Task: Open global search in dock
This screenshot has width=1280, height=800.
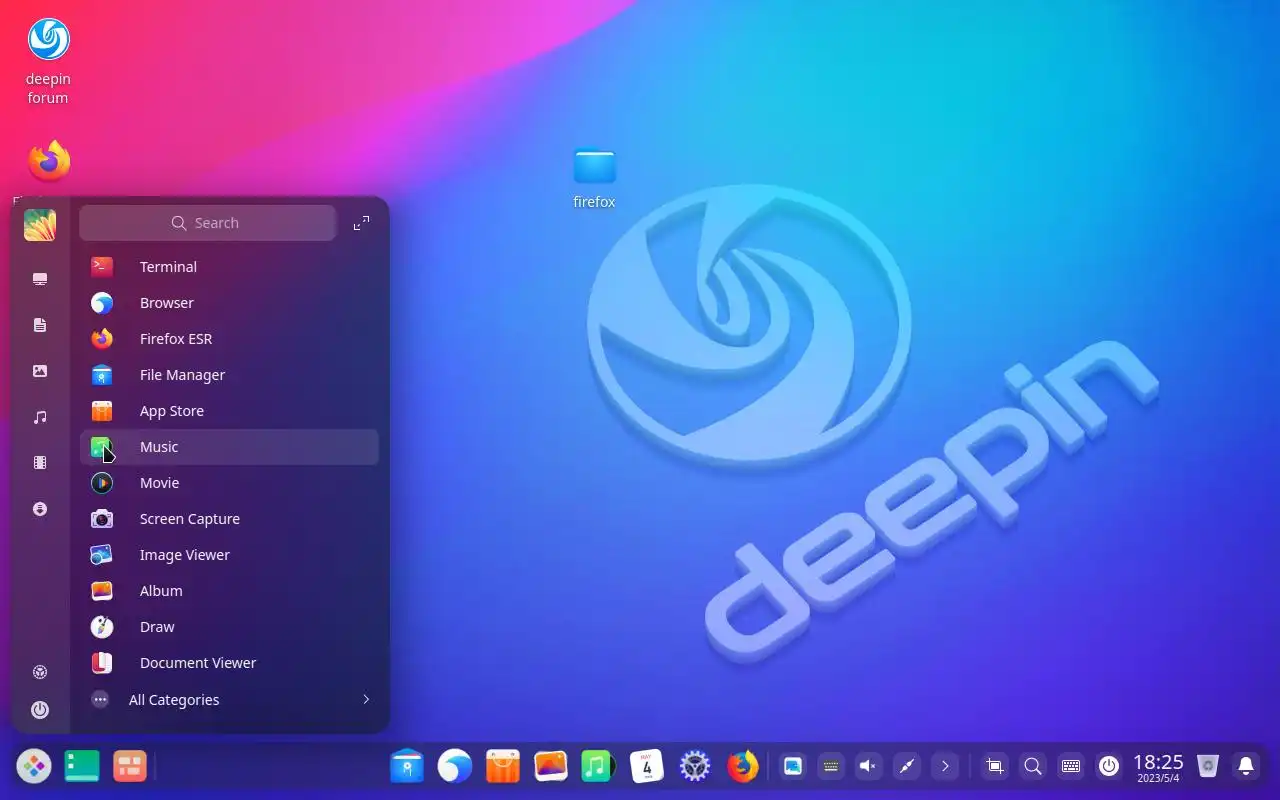Action: pyautogui.click(x=1033, y=767)
